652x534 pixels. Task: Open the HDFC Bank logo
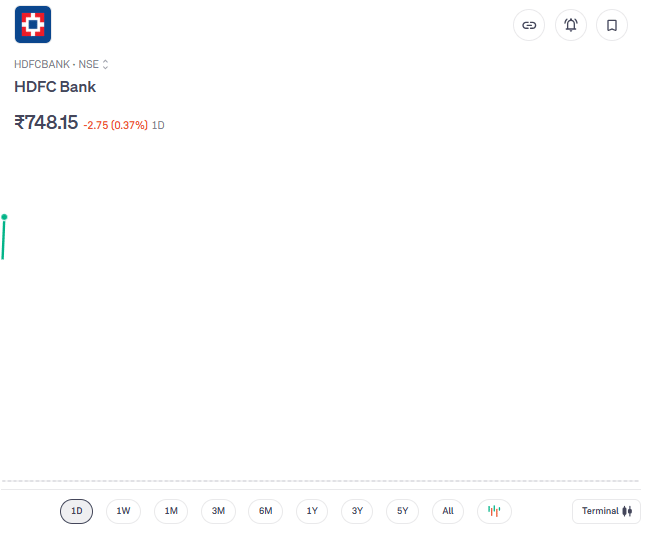[33, 25]
